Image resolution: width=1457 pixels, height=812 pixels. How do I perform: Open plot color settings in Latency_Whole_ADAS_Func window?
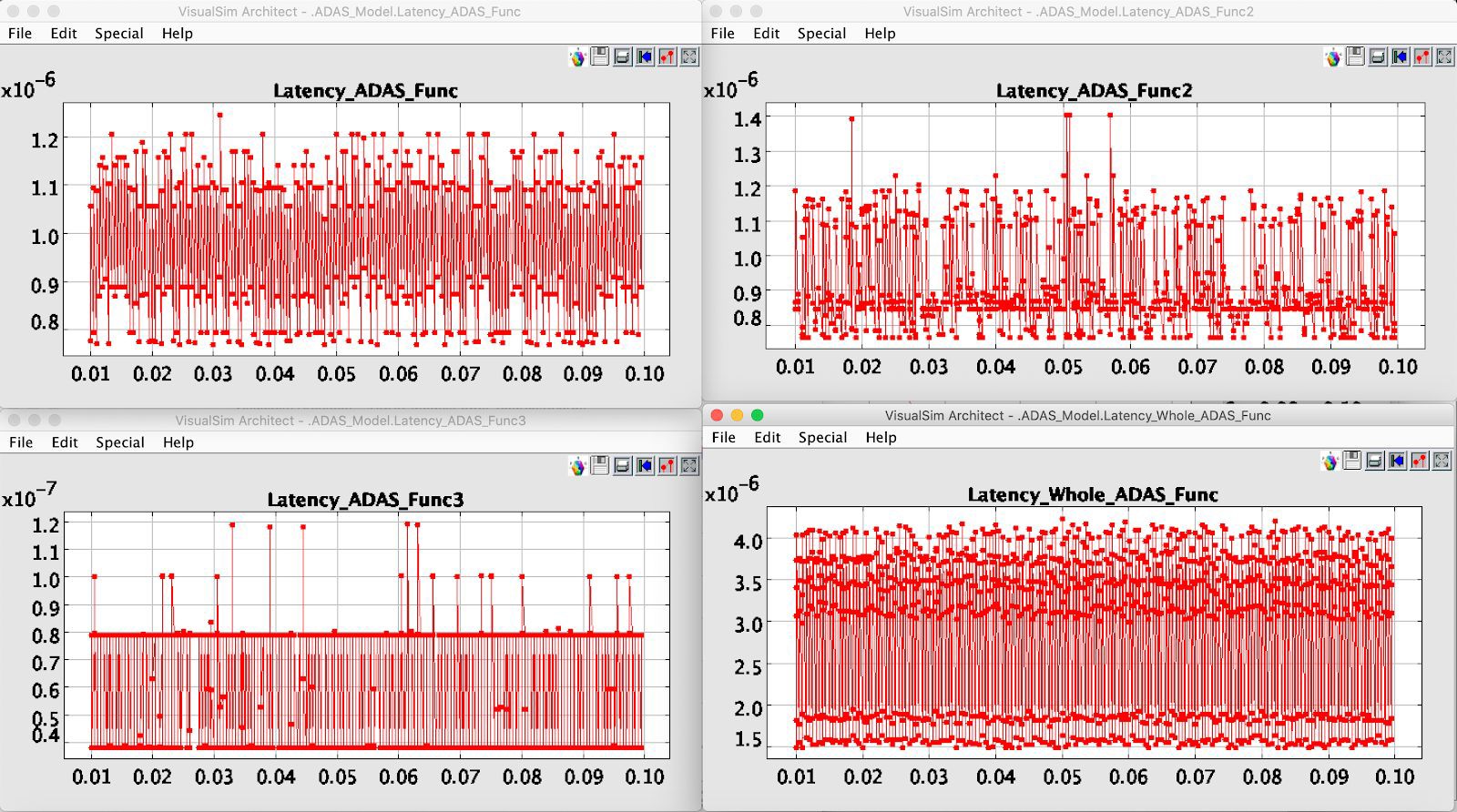pos(1330,462)
